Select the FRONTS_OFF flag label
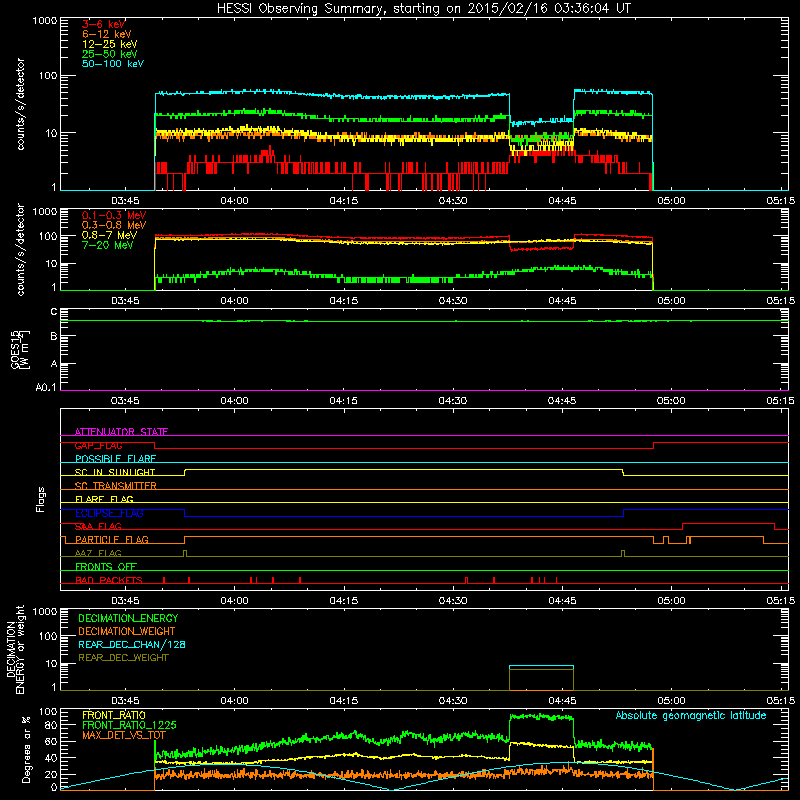 pyautogui.click(x=106, y=567)
